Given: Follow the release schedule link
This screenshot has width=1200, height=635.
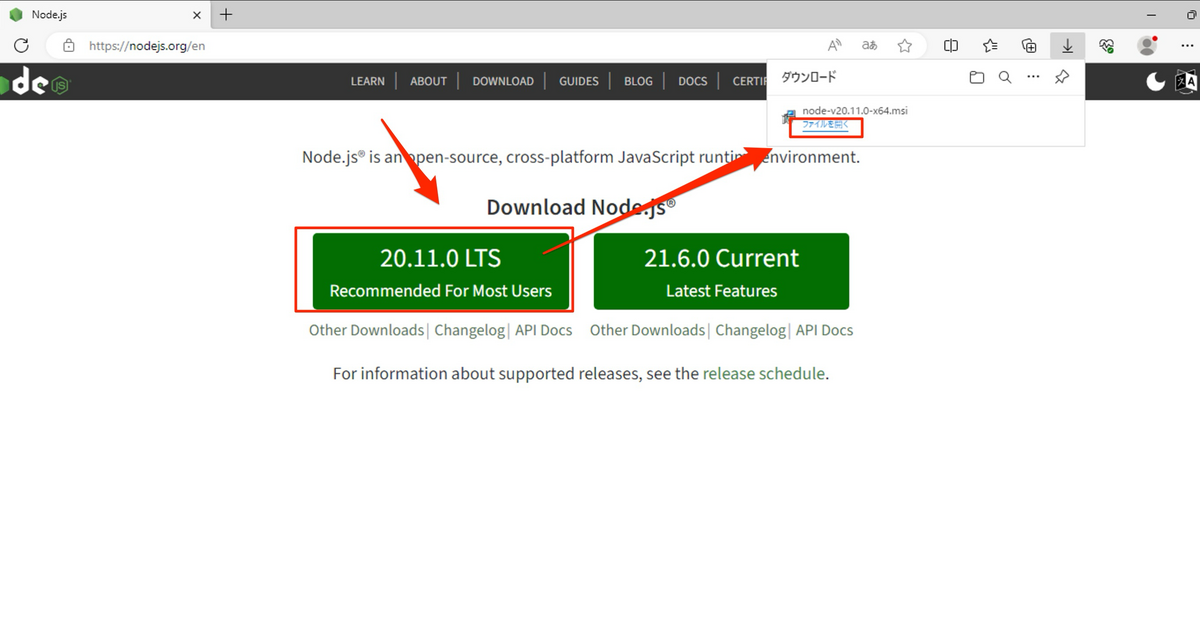Looking at the screenshot, I should tap(764, 374).
